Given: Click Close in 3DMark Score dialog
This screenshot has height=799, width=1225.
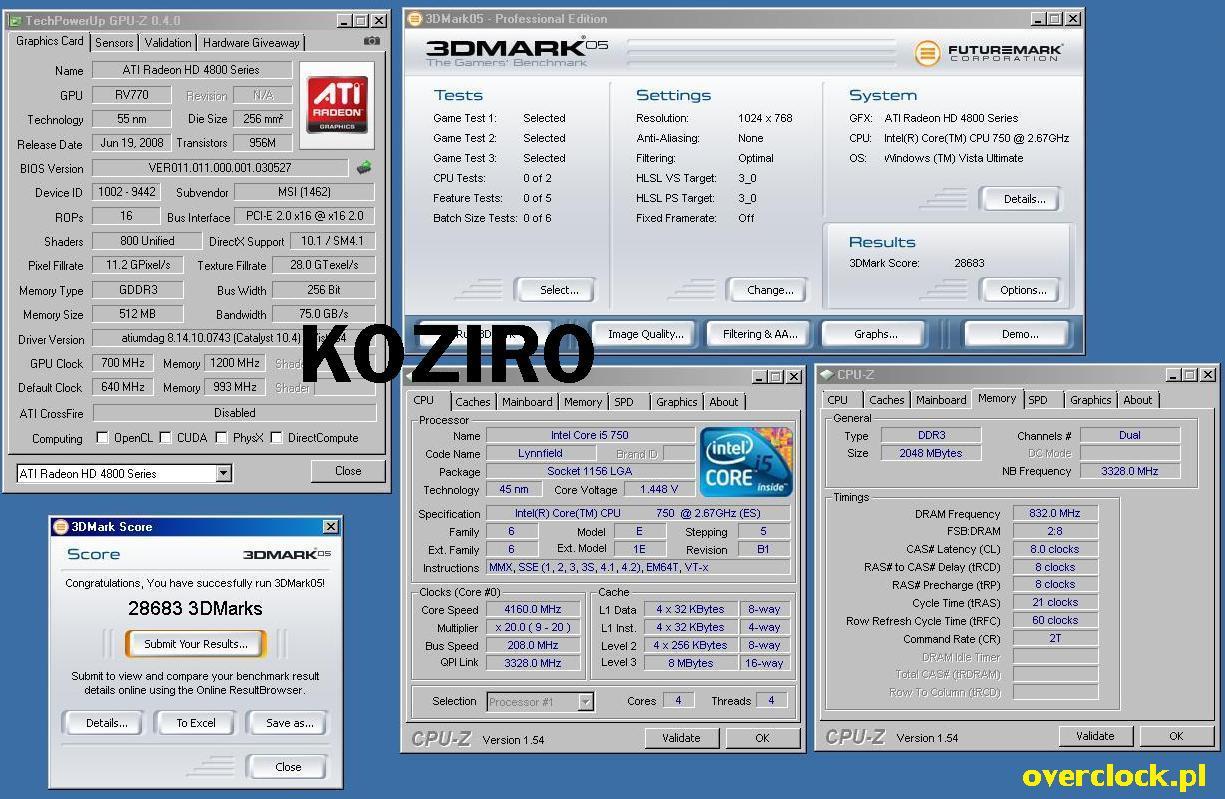Looking at the screenshot, I should tap(288, 767).
